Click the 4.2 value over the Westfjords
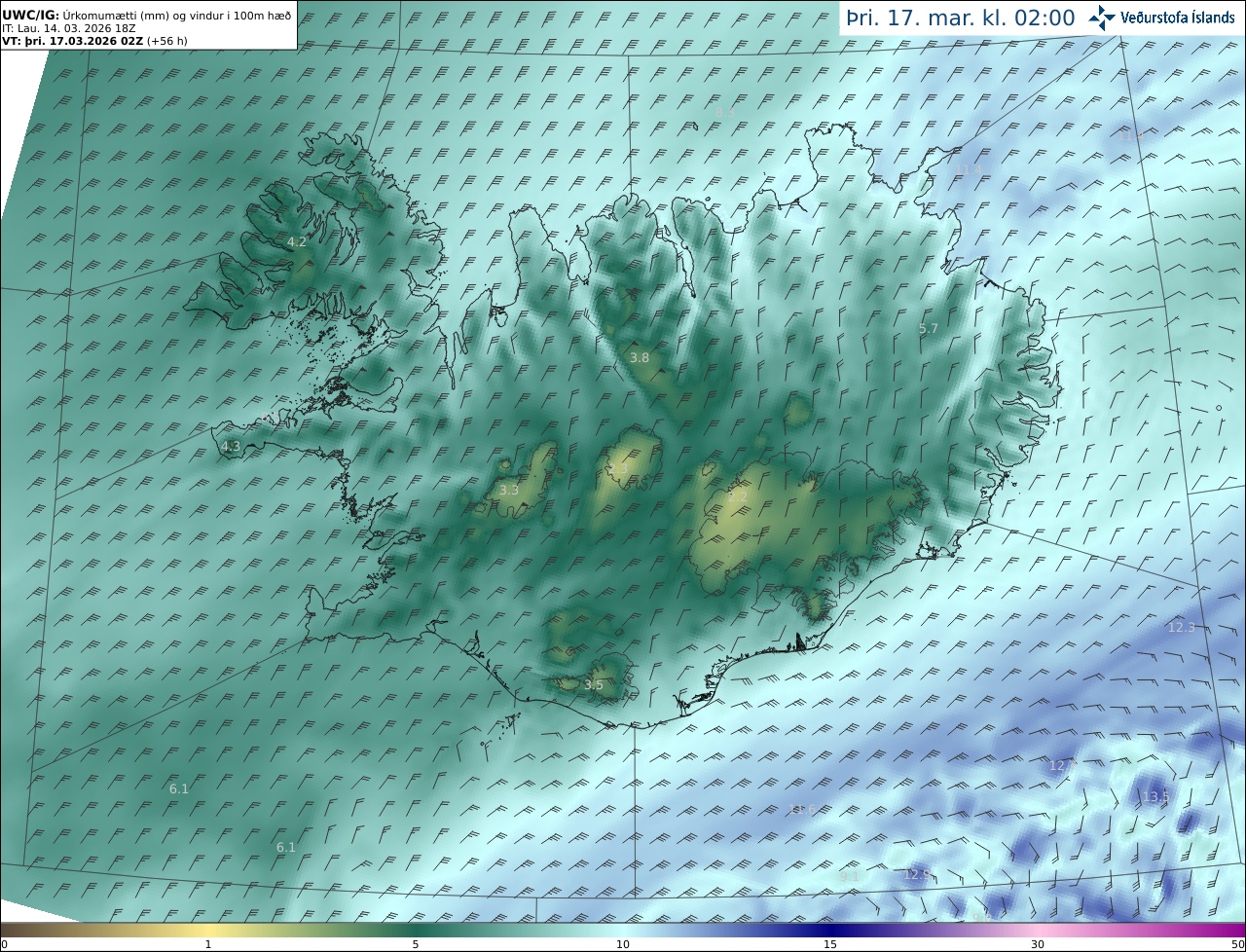Image resolution: width=1246 pixels, height=952 pixels. coord(297,241)
